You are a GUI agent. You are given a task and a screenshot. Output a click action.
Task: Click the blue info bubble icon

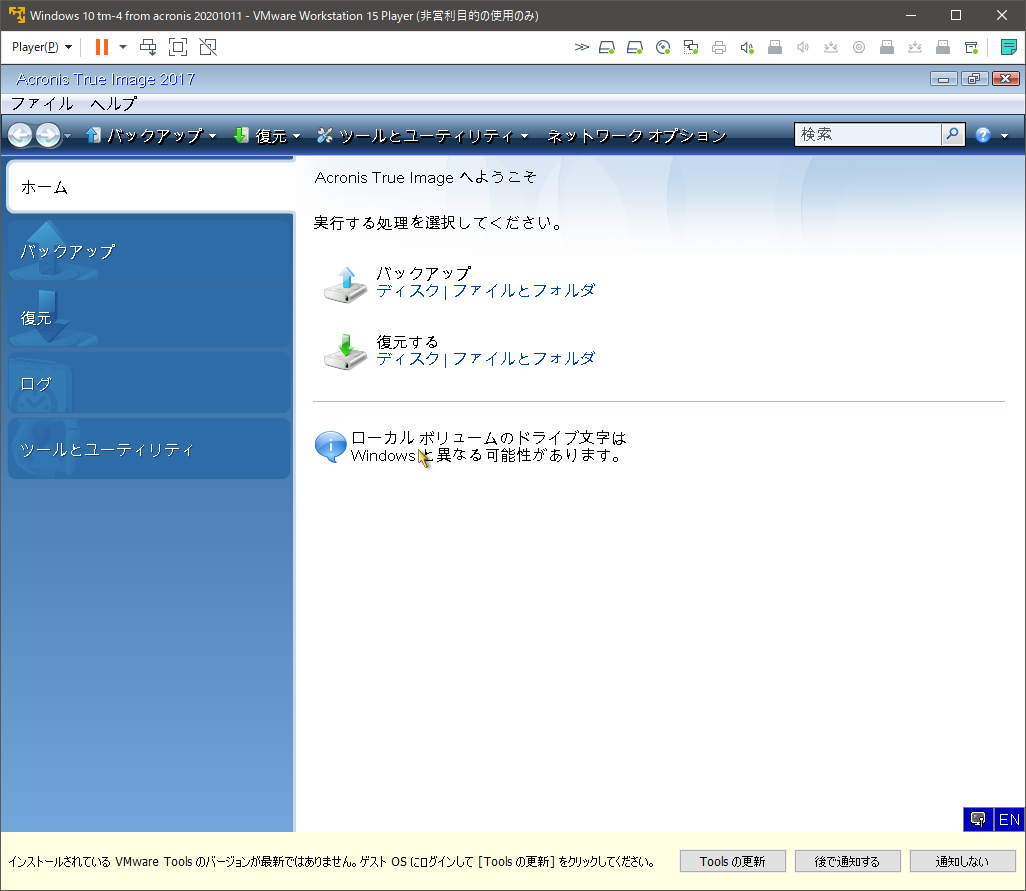(330, 446)
